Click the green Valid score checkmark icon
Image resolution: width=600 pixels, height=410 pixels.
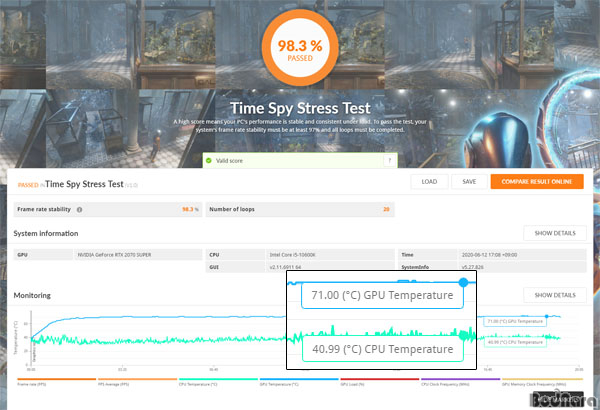click(x=209, y=160)
